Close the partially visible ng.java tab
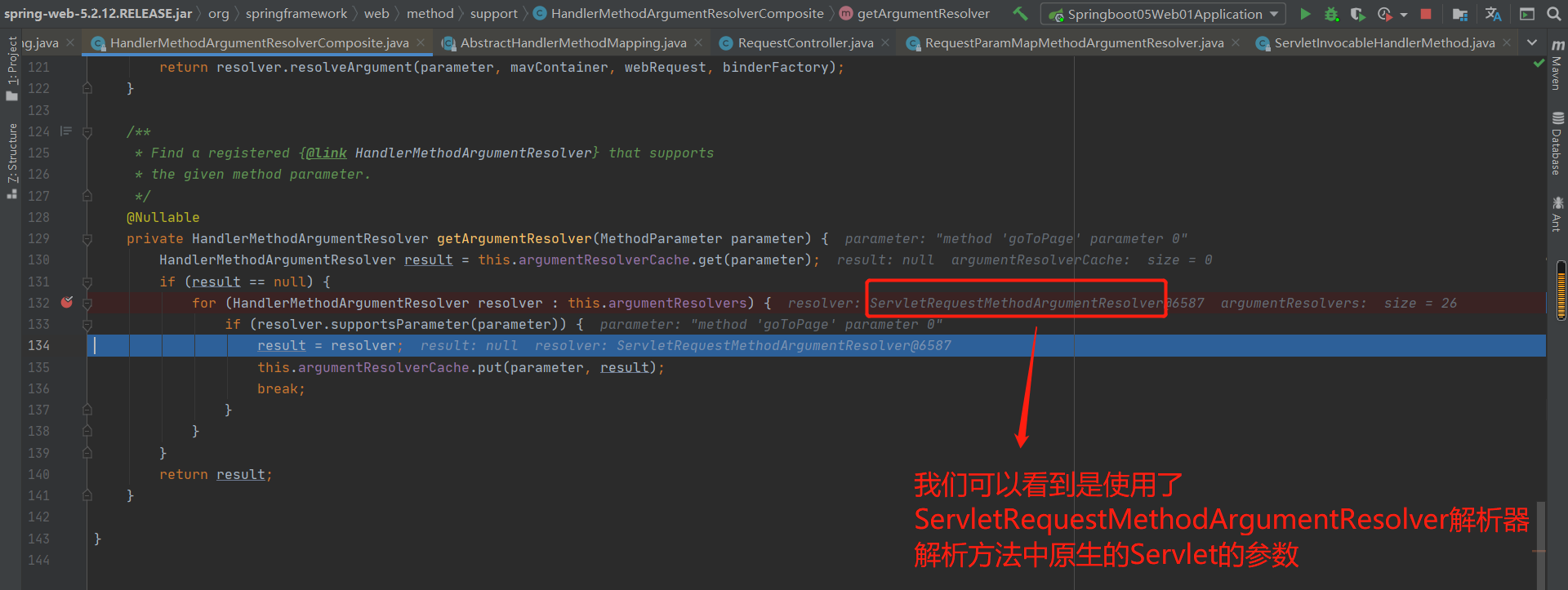Viewport: 1568px width, 590px height. click(70, 42)
